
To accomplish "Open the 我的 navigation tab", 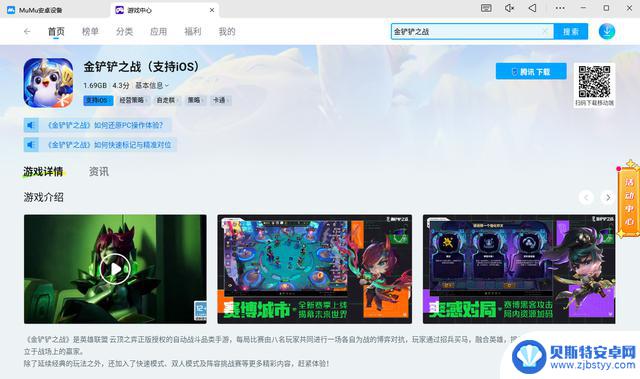I will (x=227, y=31).
